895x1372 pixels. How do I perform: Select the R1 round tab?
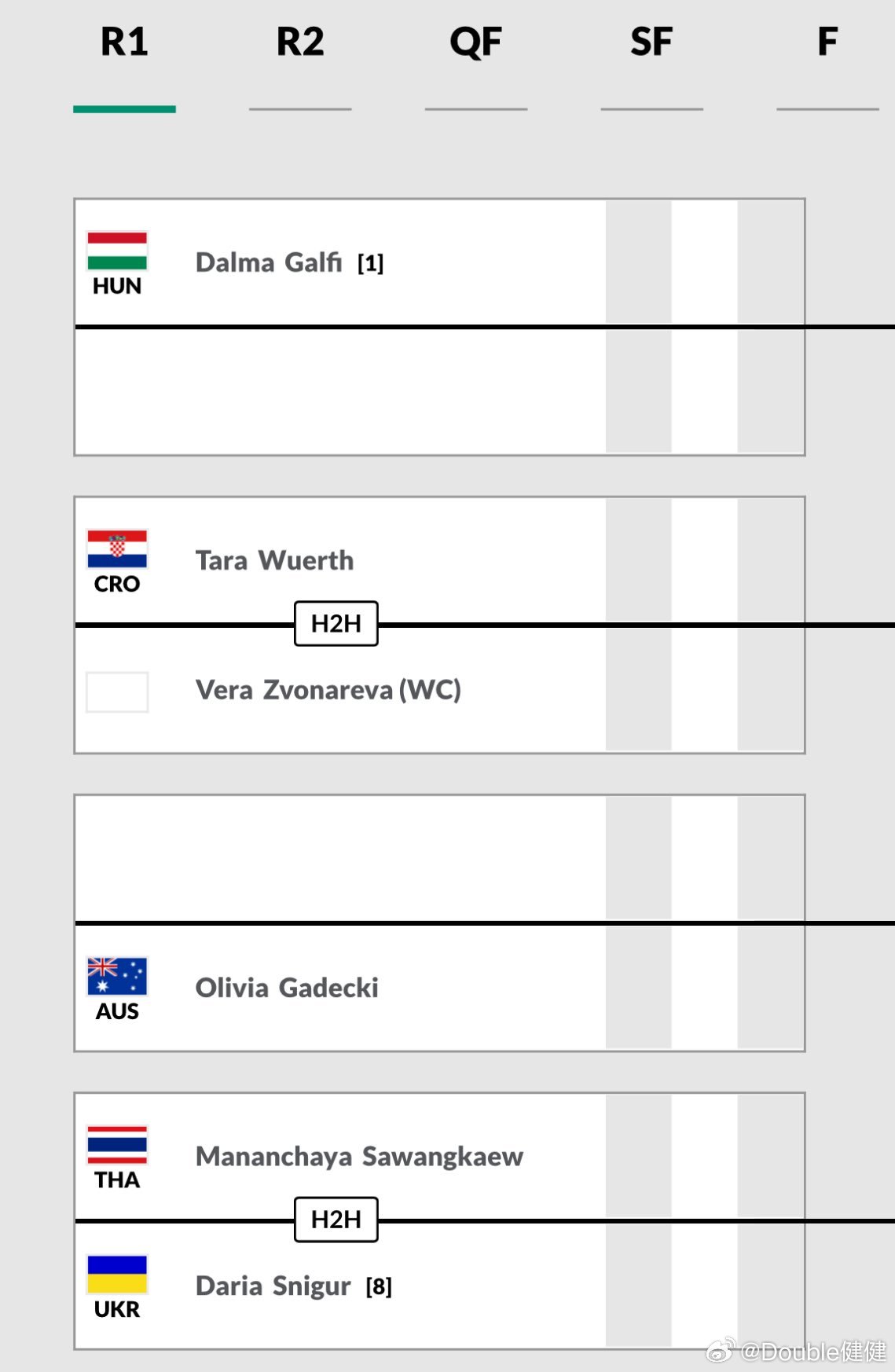[124, 42]
